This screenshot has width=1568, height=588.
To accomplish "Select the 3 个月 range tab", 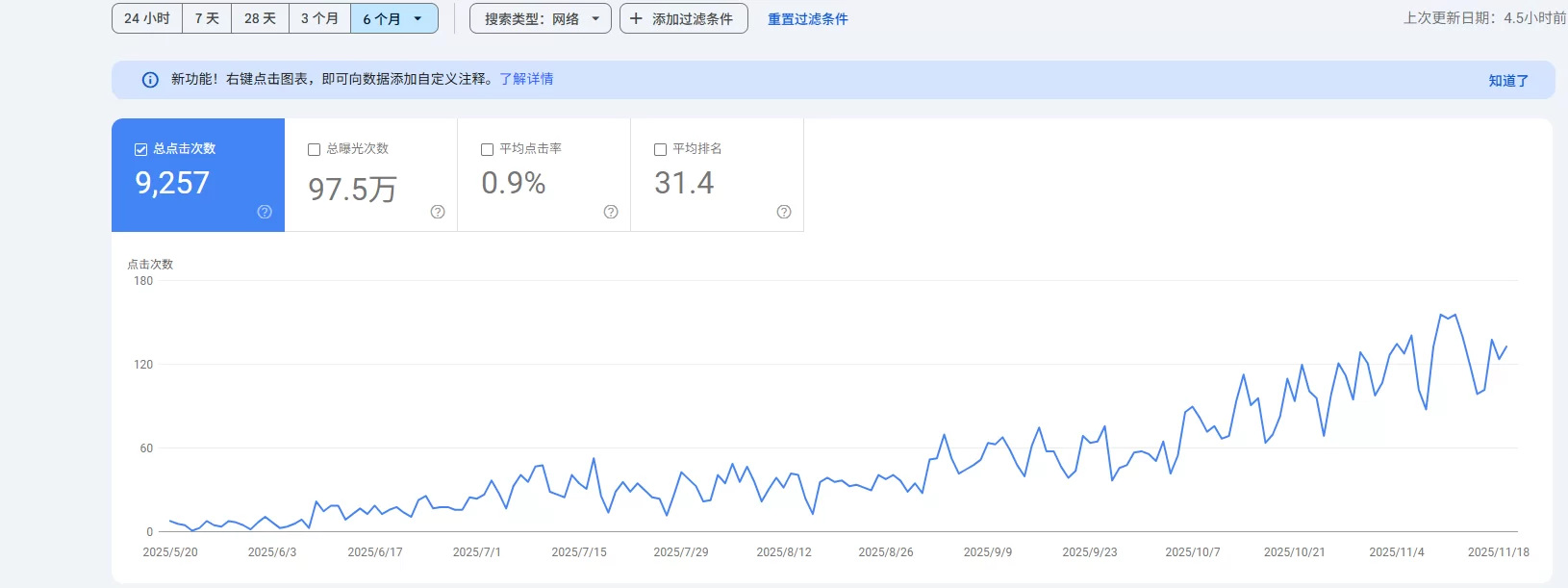I will point(319,18).
